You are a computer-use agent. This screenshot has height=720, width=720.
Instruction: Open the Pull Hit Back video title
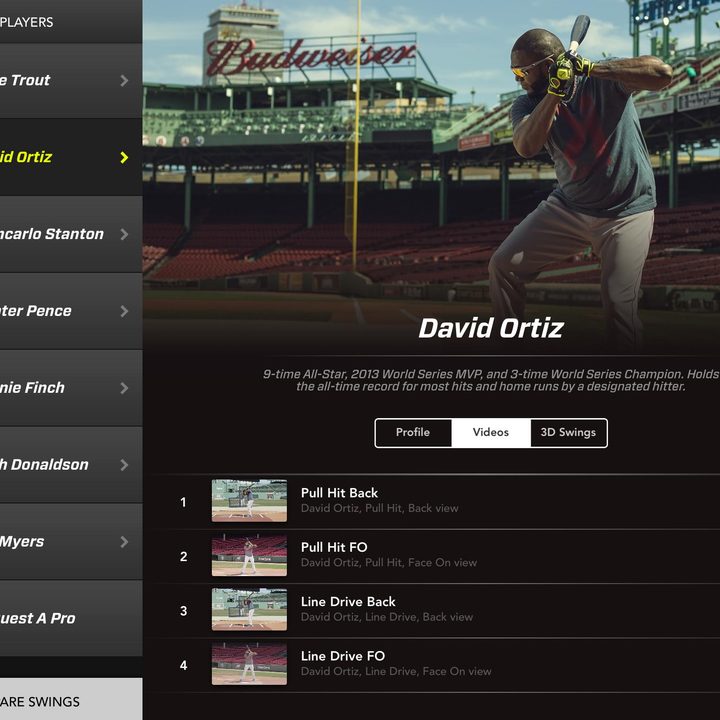339,493
